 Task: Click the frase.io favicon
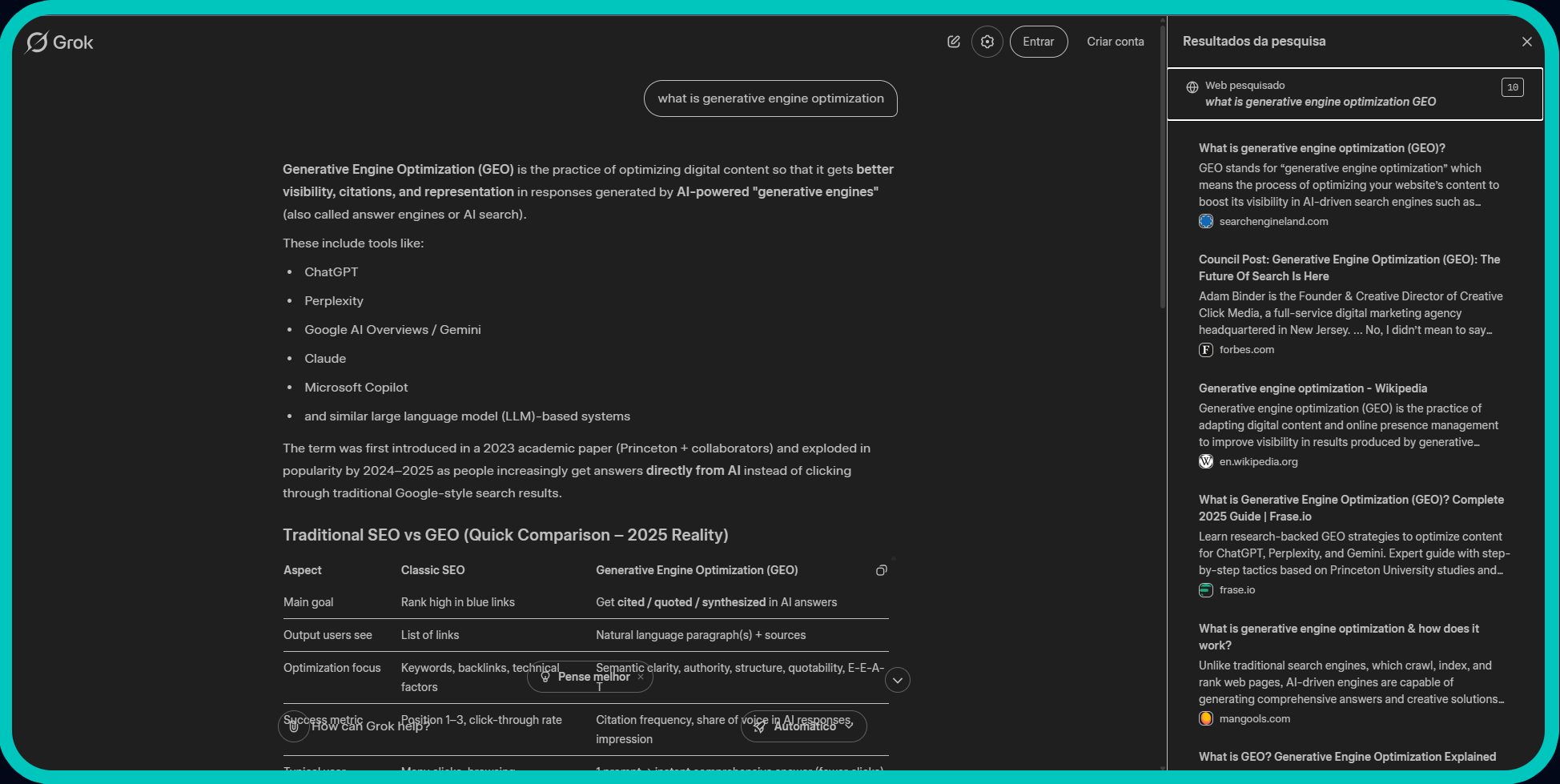click(1205, 589)
